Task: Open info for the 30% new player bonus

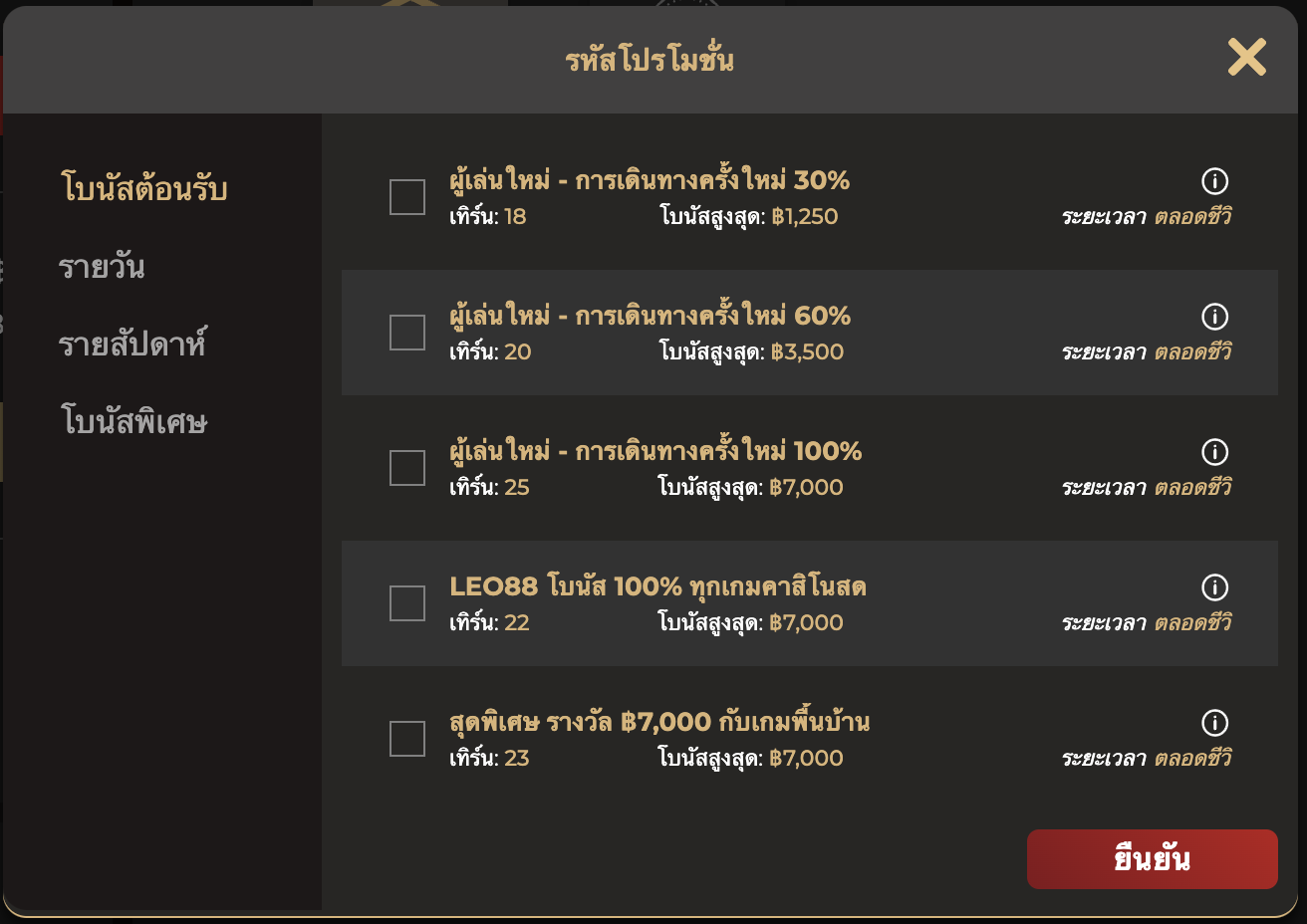Action: 1214,181
